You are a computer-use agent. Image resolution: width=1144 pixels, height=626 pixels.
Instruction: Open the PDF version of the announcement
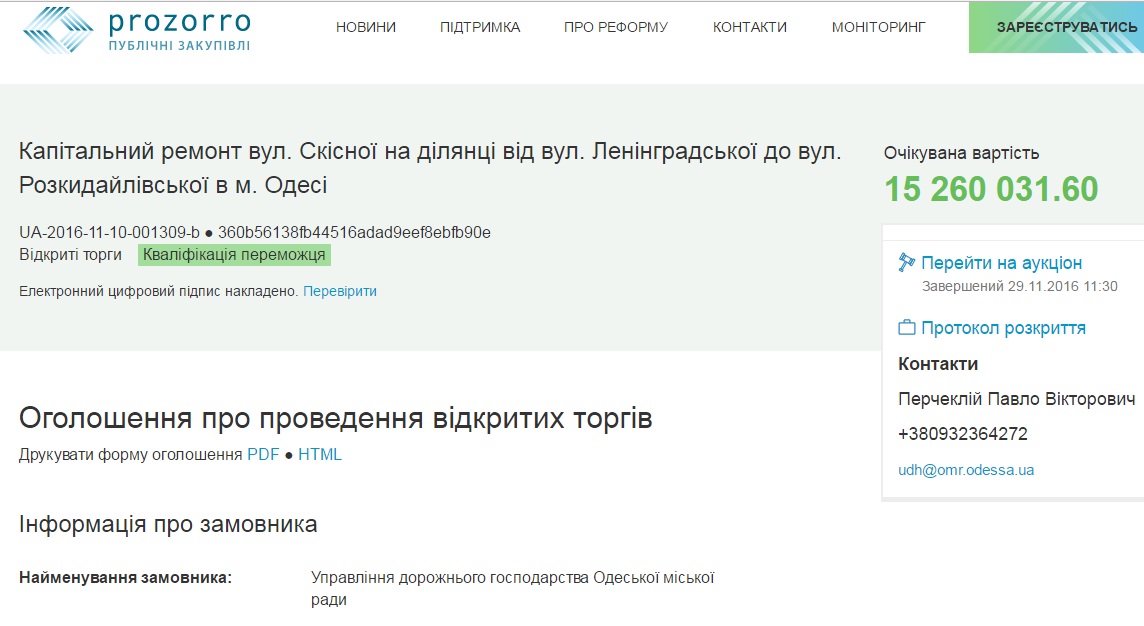(x=263, y=454)
